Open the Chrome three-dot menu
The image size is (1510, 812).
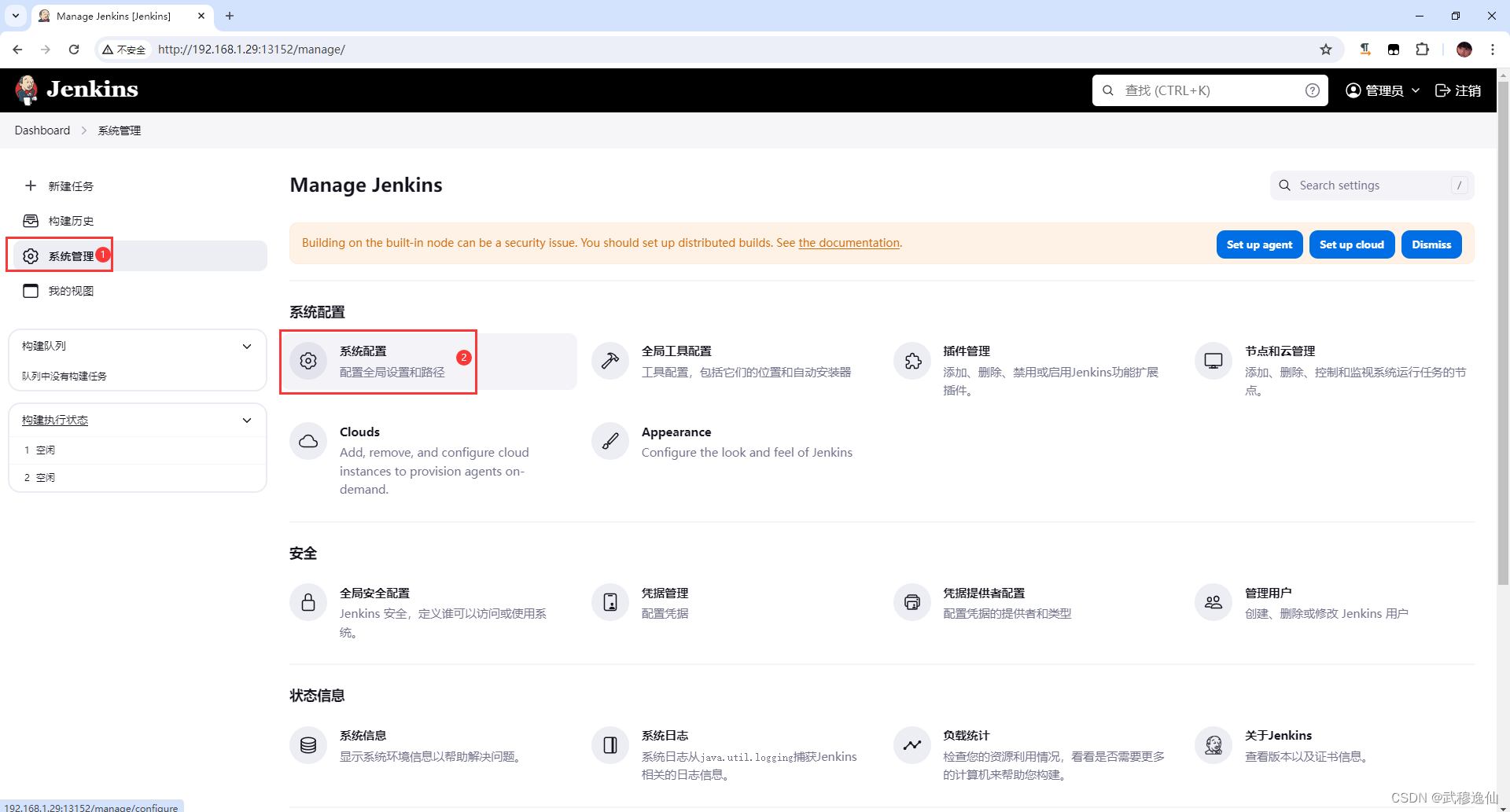(1492, 50)
